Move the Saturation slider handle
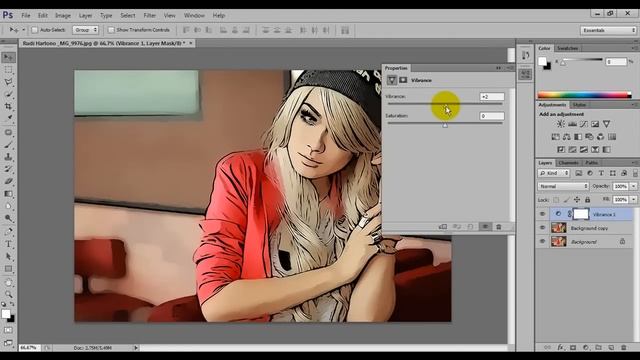The width and height of the screenshot is (640, 360). click(x=445, y=125)
